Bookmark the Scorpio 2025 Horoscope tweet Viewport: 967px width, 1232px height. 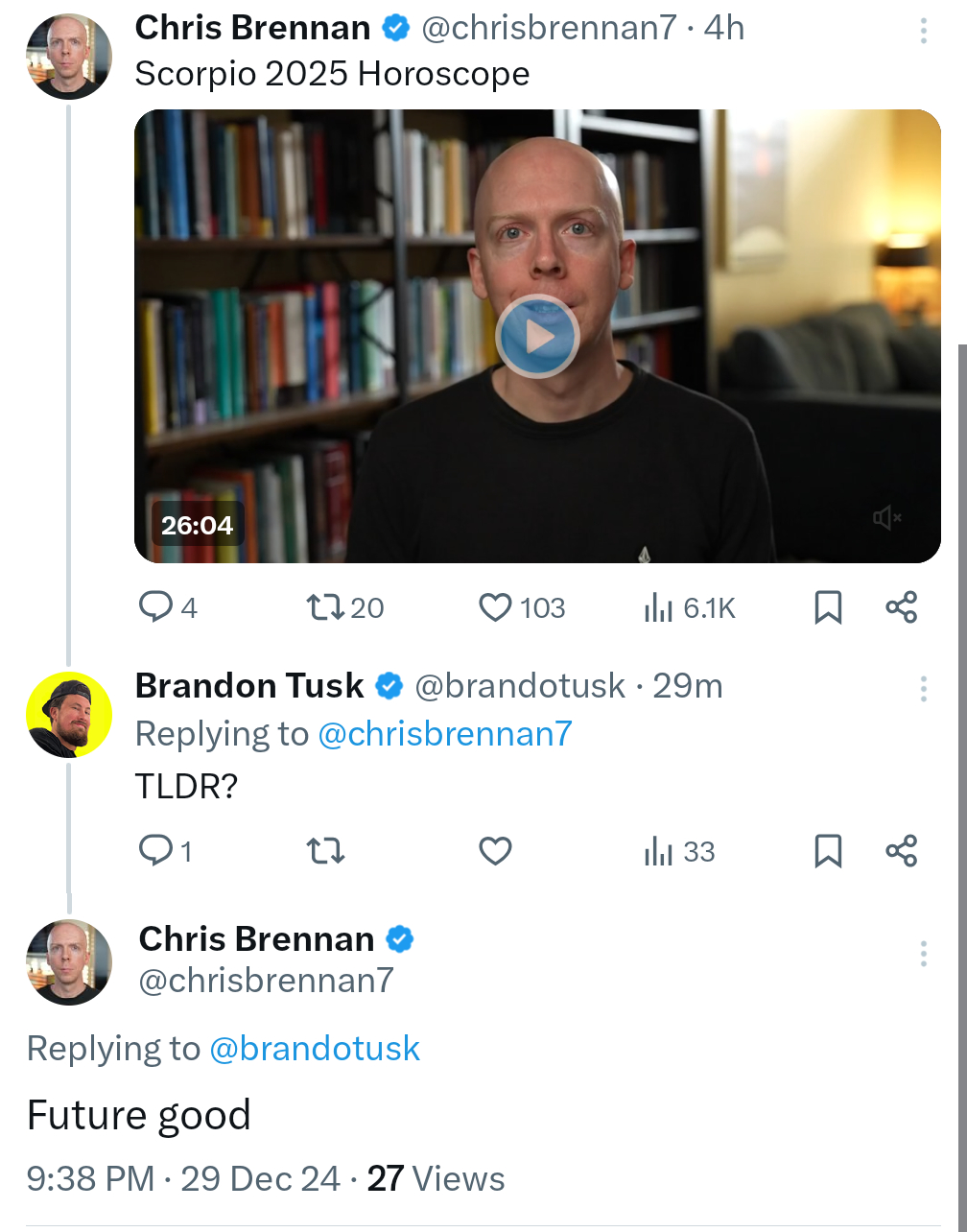(828, 607)
